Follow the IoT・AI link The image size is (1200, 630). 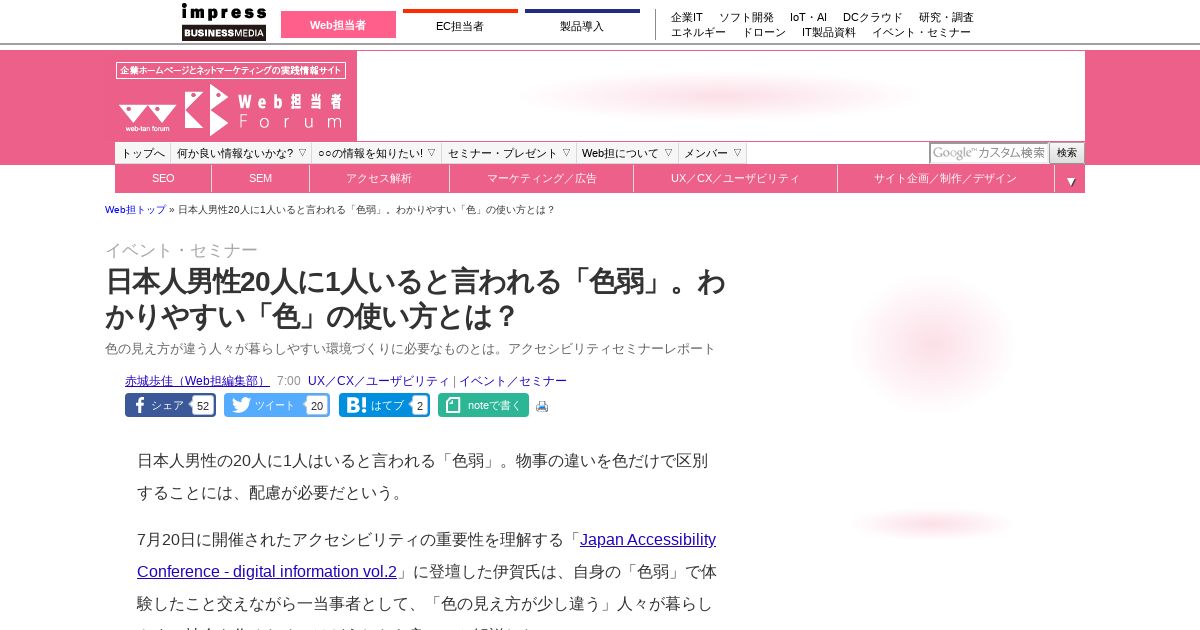click(808, 17)
